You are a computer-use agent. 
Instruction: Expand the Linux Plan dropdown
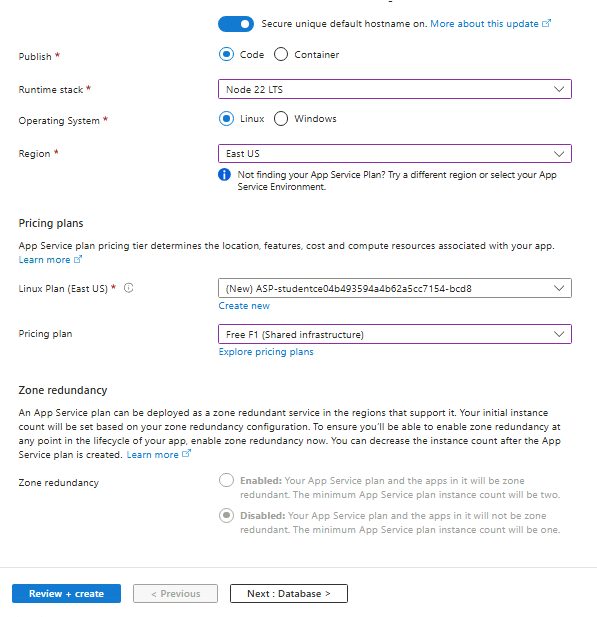point(395,288)
